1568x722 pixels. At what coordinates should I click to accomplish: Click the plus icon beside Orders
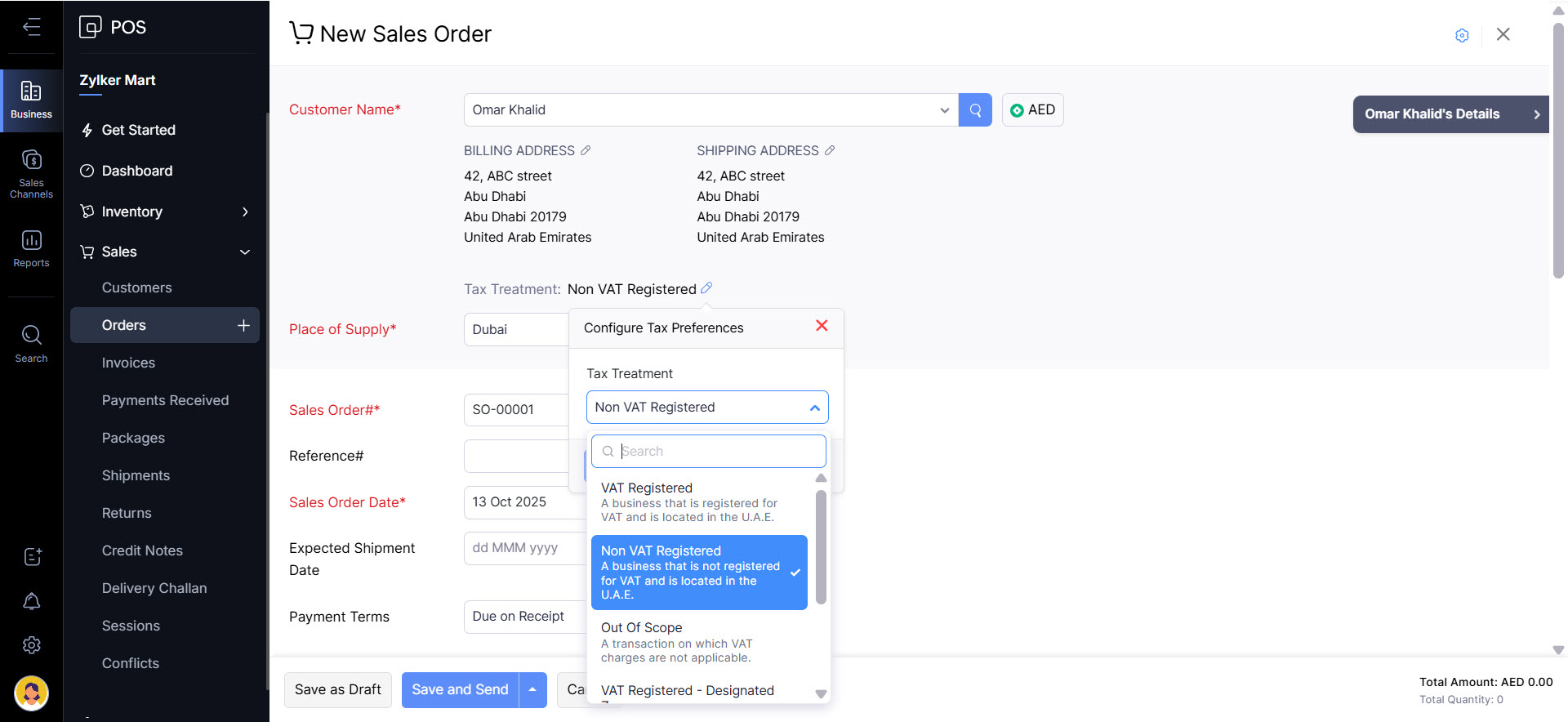pyautogui.click(x=243, y=325)
